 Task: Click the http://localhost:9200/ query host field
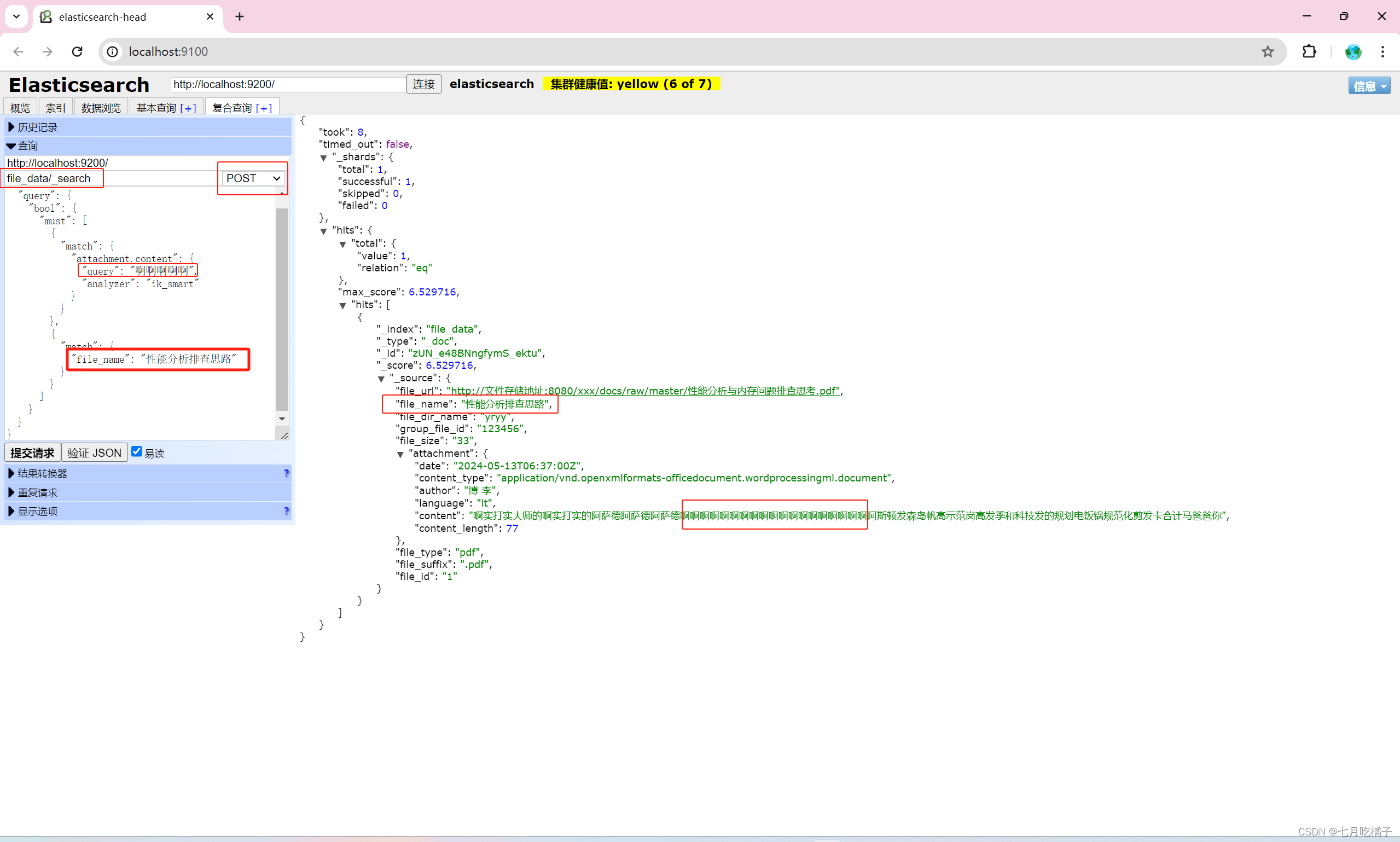147,163
